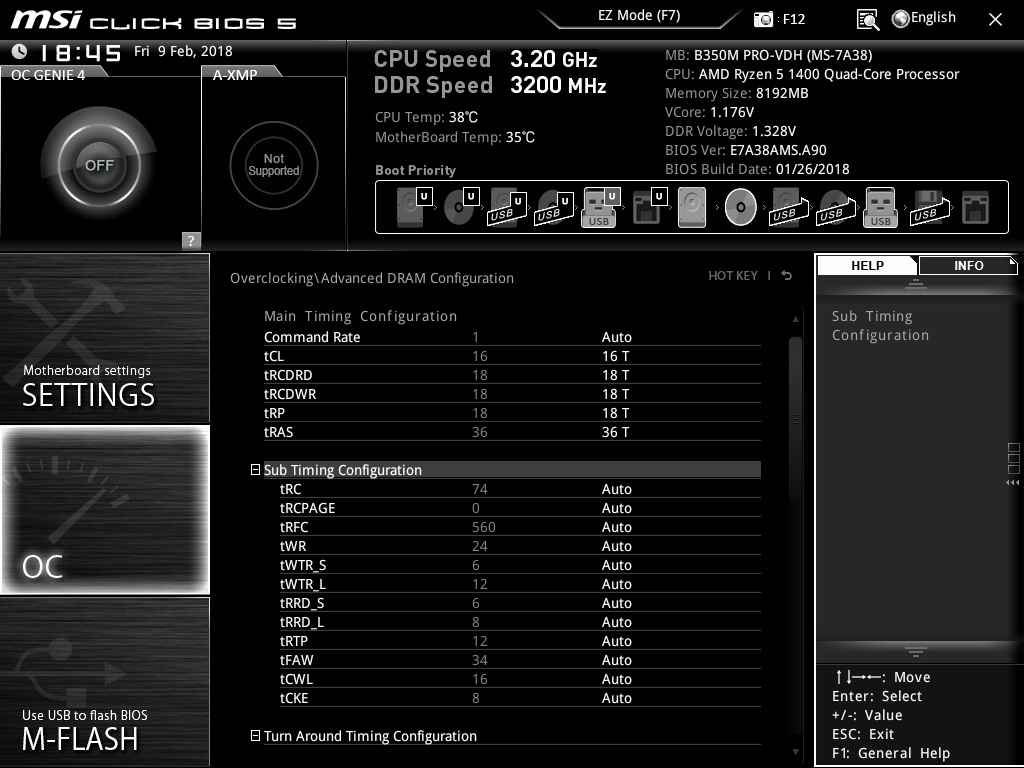Open the tRTP Auto value dropdown
1024x768 pixels.
click(x=616, y=641)
